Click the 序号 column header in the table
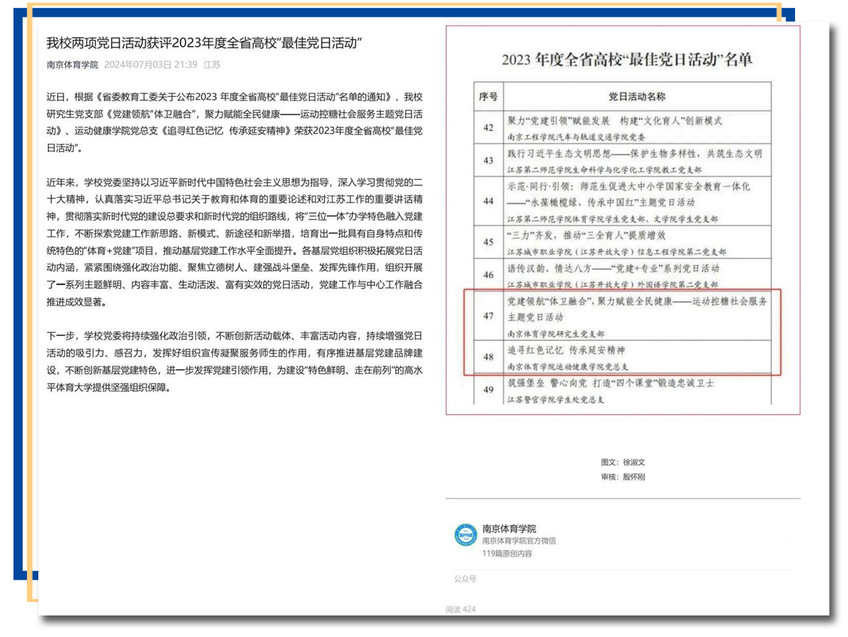The height and width of the screenshot is (637, 848). [x=488, y=97]
